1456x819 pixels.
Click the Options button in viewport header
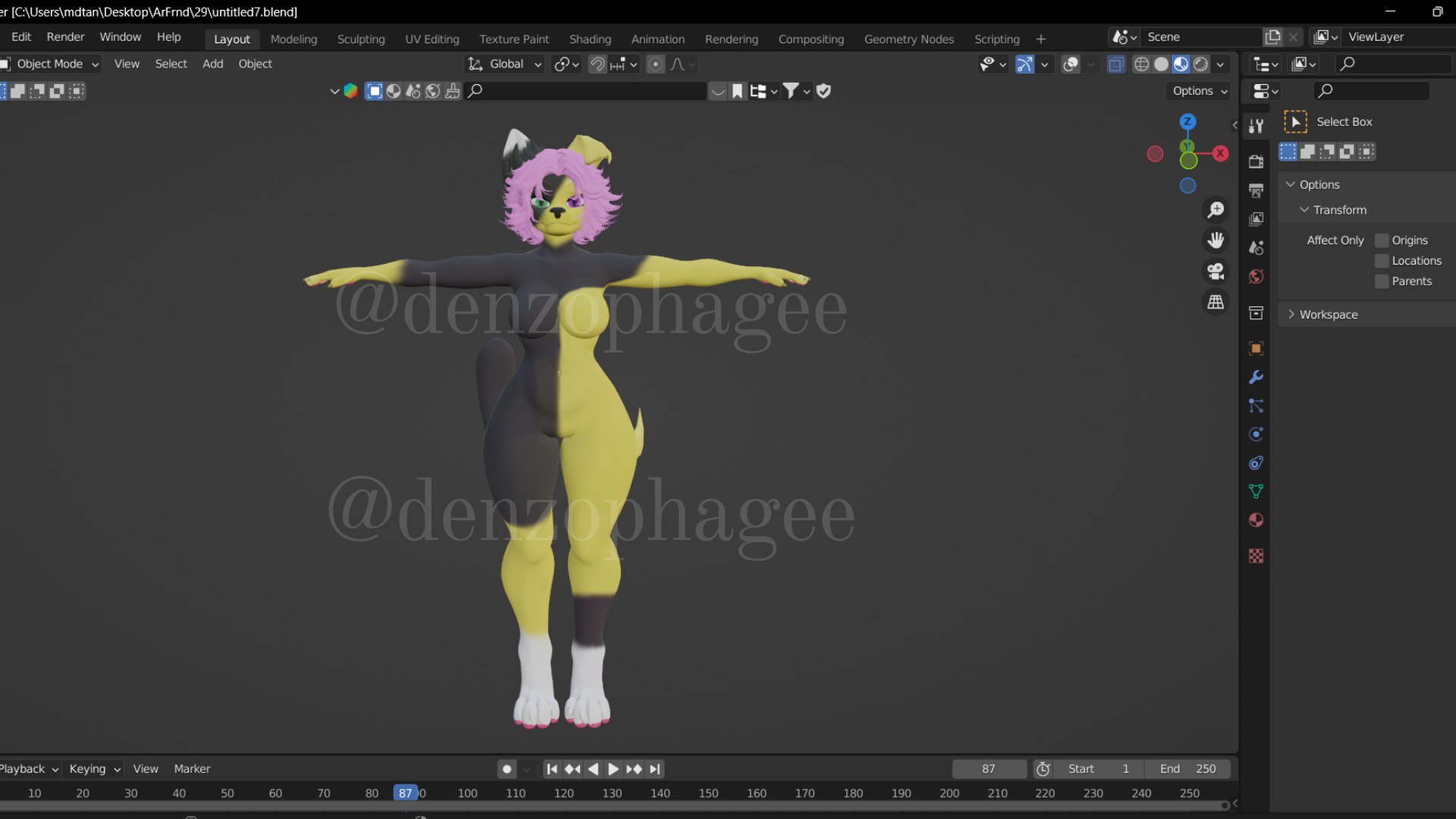1199,91
